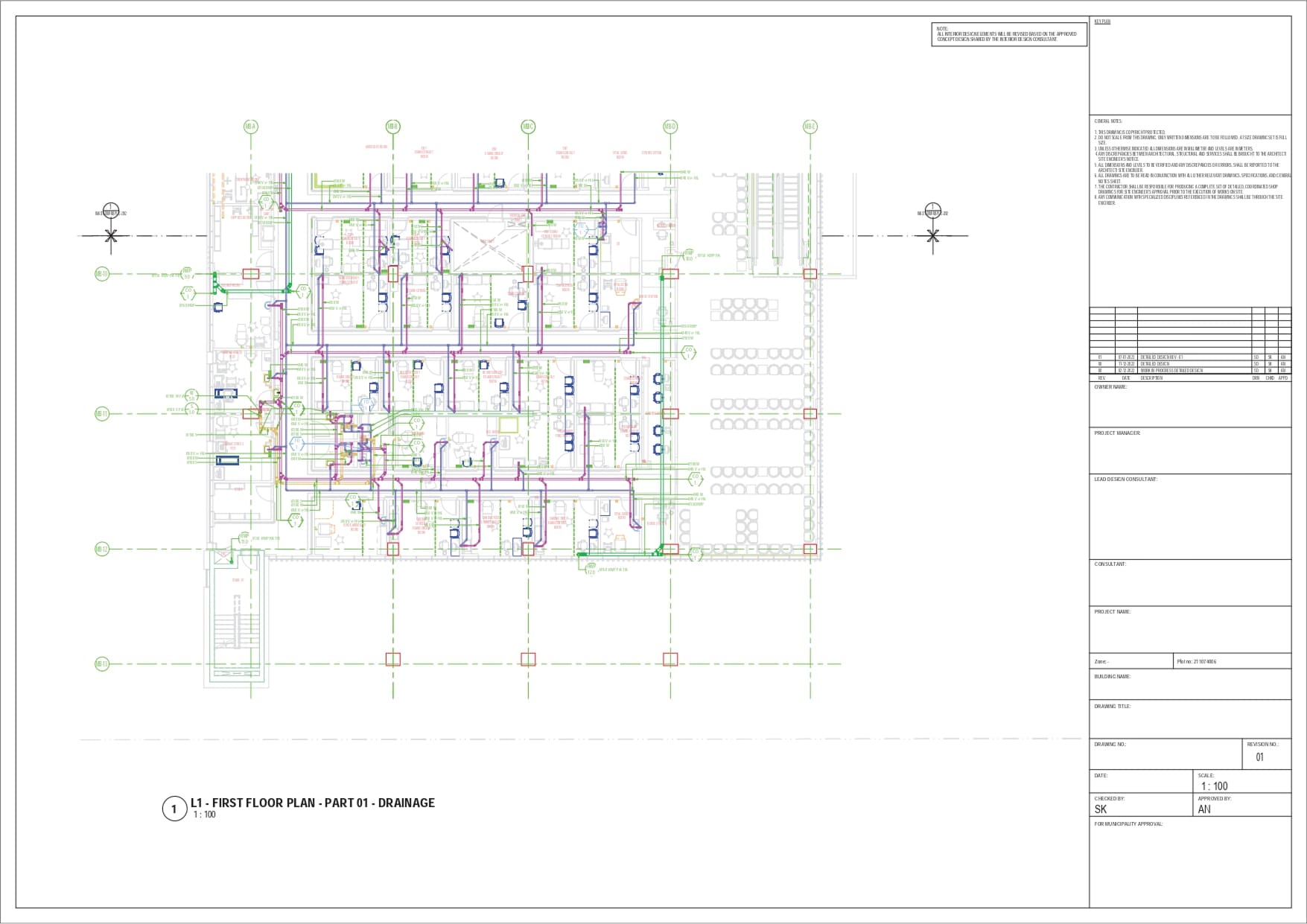The height and width of the screenshot is (924, 1307).
Task: Click the right section marker head
Action: (x=932, y=210)
